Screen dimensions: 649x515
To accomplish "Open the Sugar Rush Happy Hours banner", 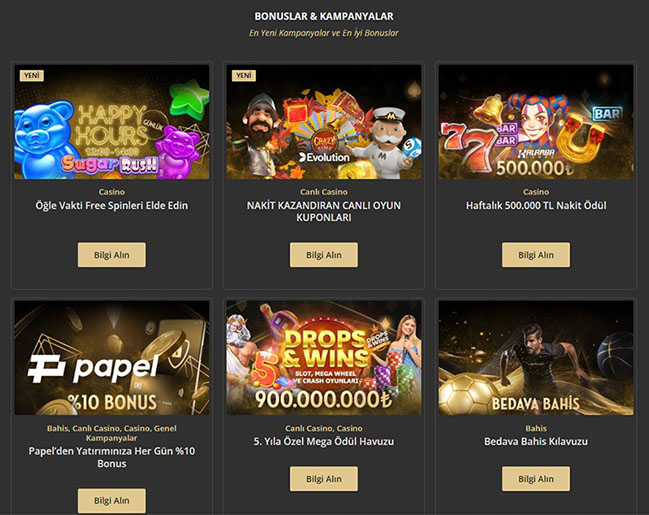I will [112, 122].
